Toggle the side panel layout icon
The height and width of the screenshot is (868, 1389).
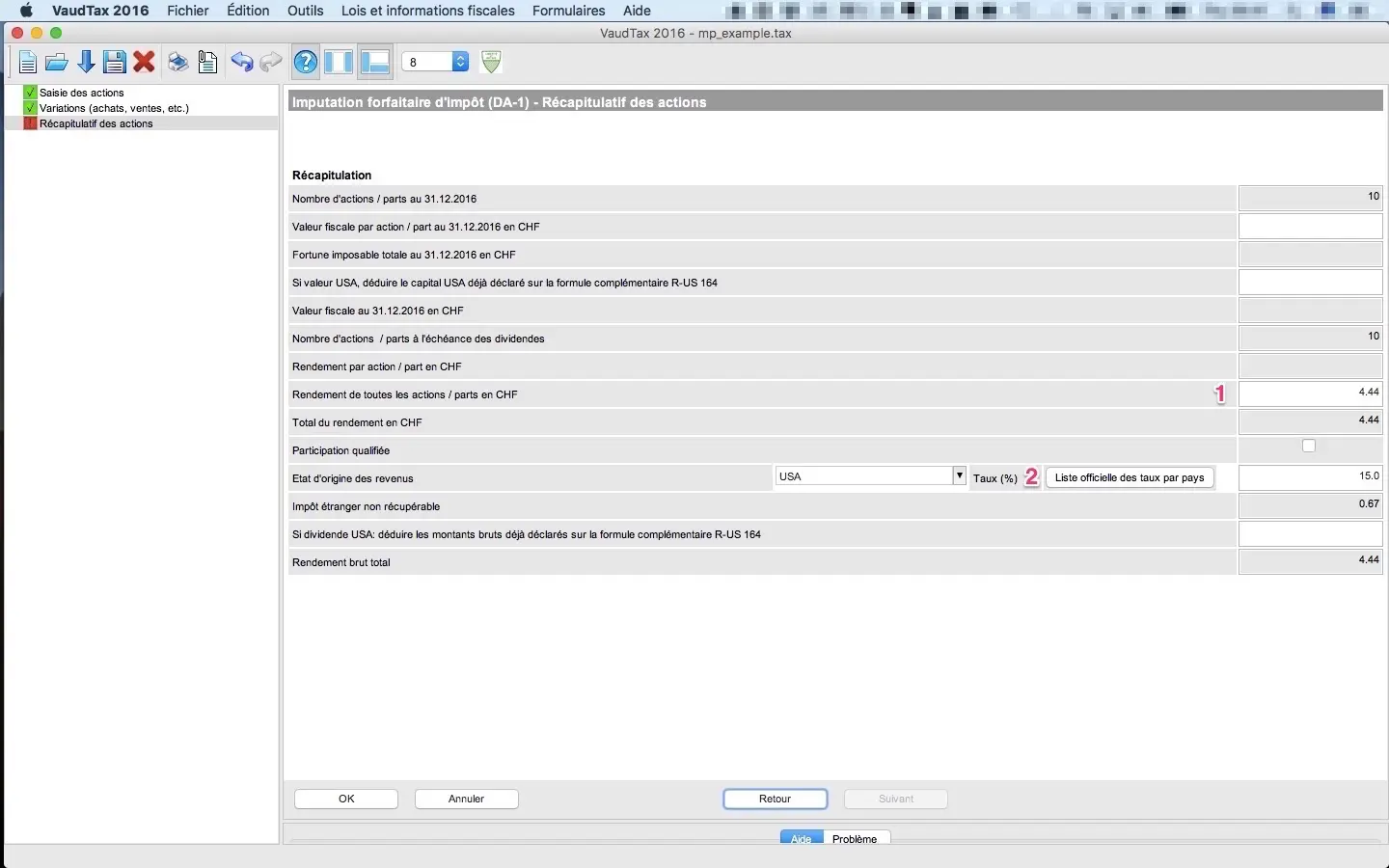[339, 62]
